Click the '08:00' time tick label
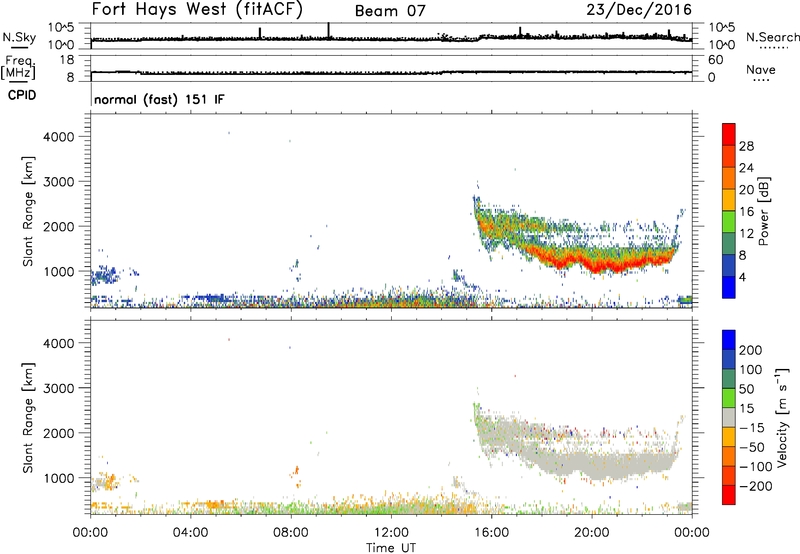800x554 pixels. [x=291, y=533]
